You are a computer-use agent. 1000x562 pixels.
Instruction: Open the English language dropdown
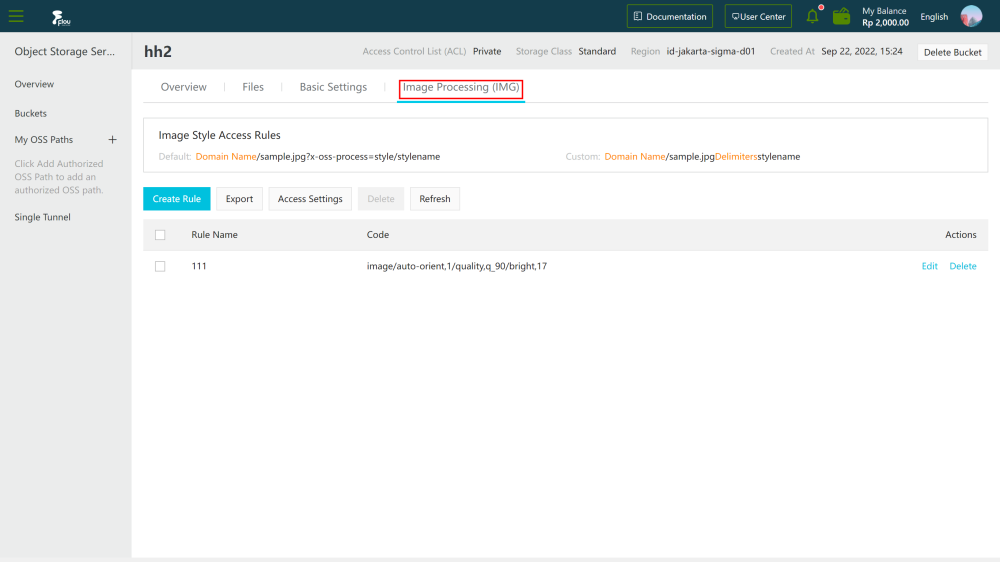click(x=934, y=17)
